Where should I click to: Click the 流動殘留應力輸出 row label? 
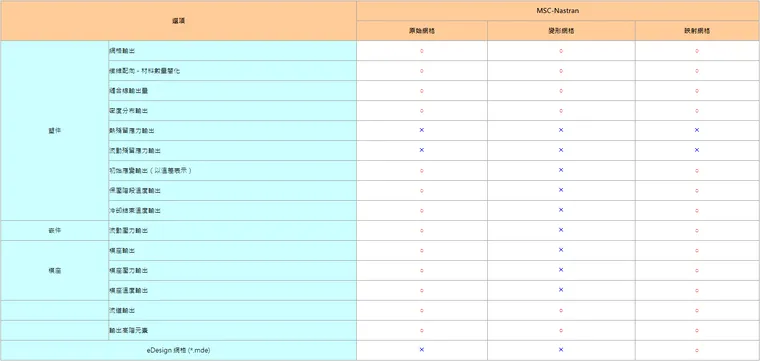pyautogui.click(x=135, y=151)
